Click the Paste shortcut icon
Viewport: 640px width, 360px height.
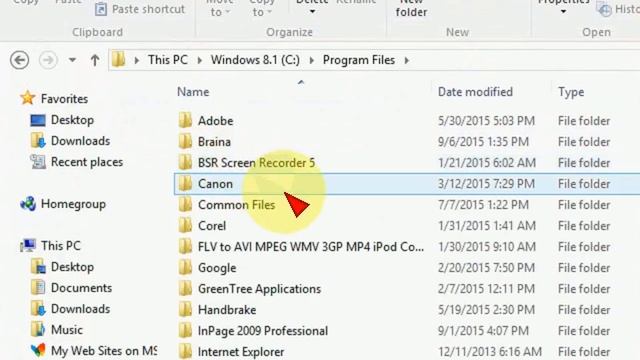click(101, 9)
